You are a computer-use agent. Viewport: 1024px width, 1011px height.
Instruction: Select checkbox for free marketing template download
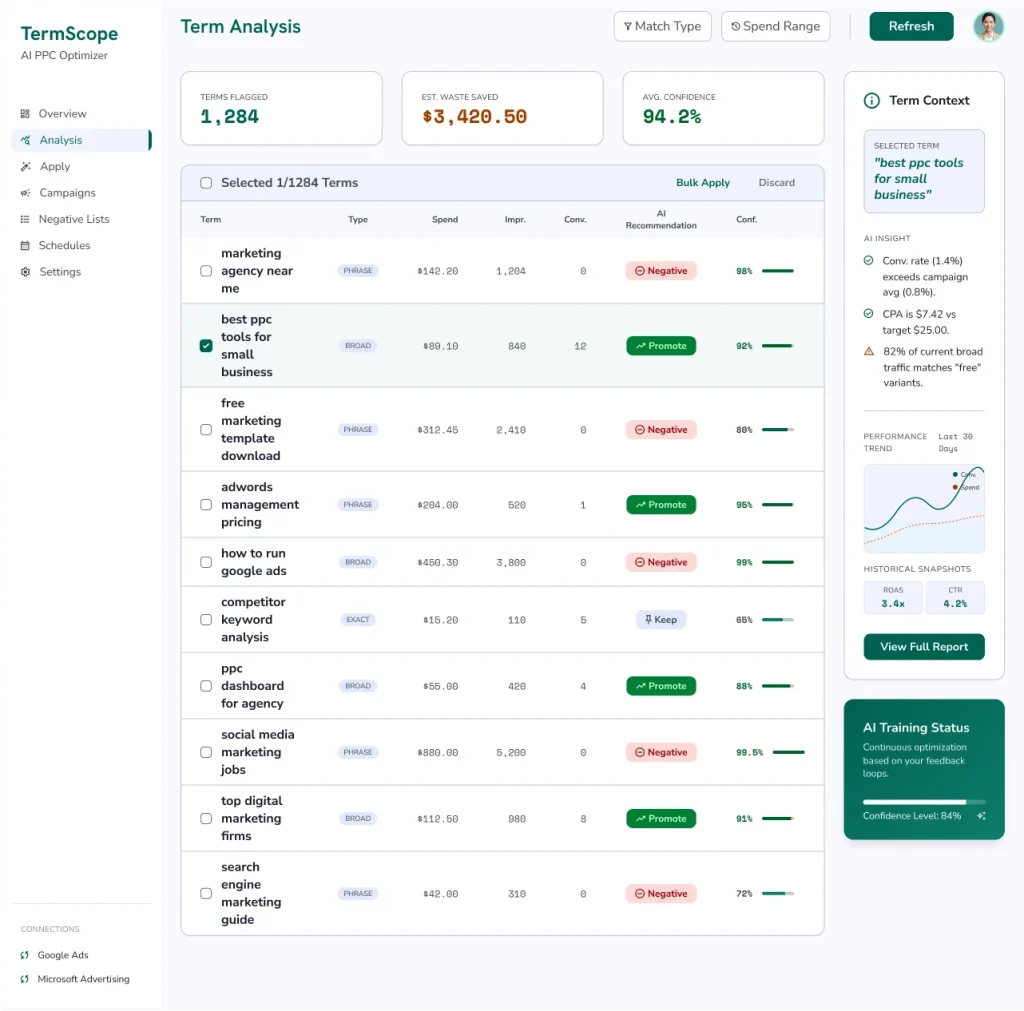206,430
